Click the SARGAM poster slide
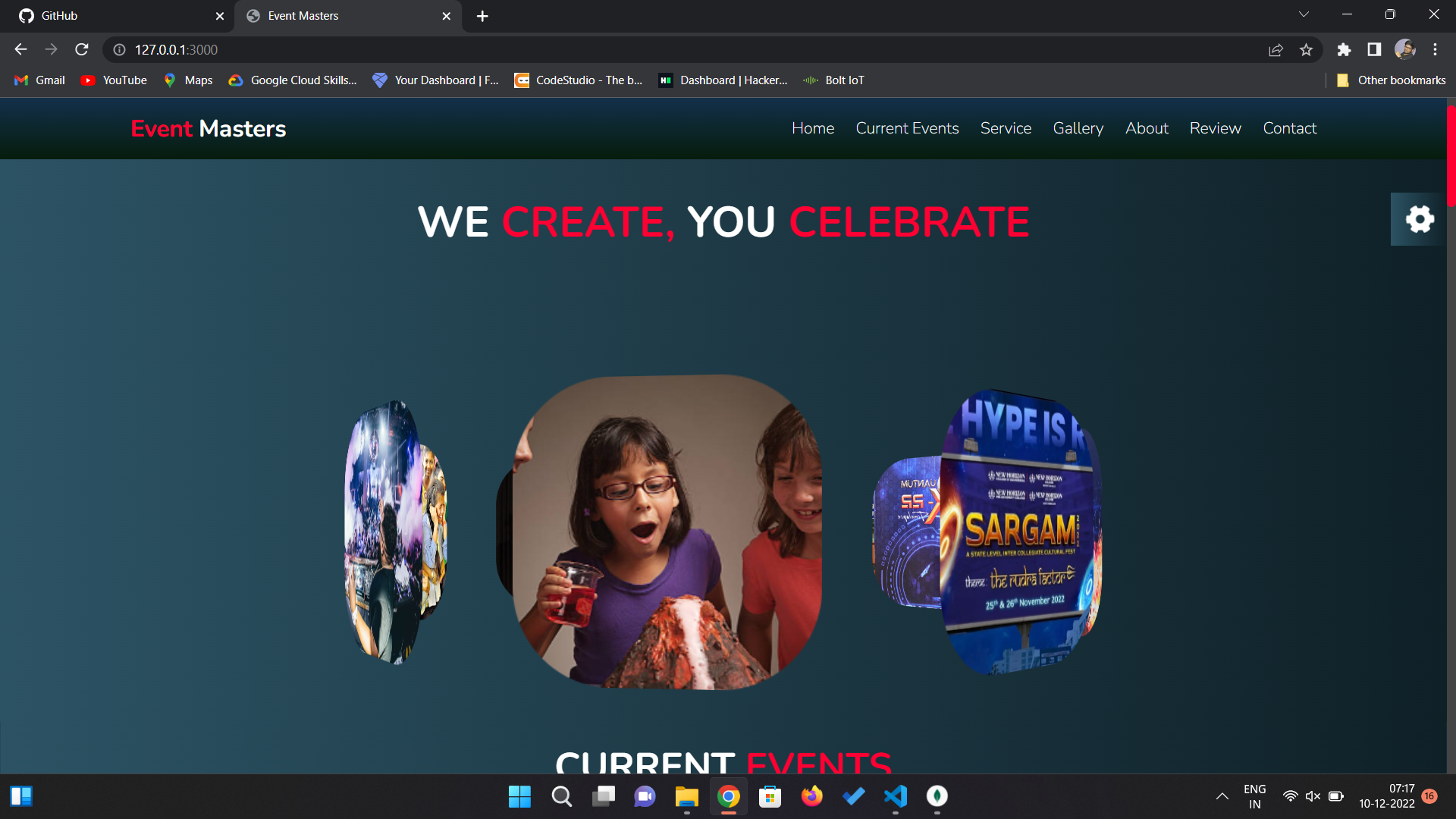The height and width of the screenshot is (819, 1456). click(x=1020, y=531)
